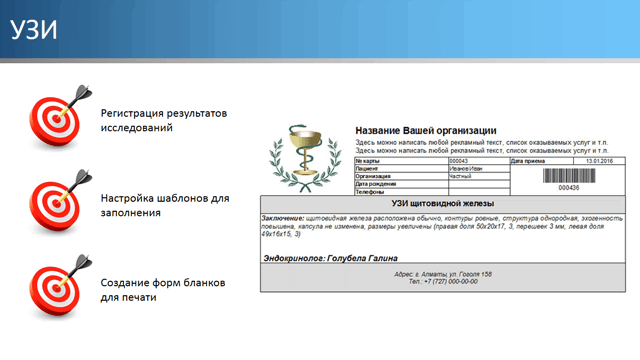Select the Настройка шаблонов для заполнения text
The image size is (640, 360).
click(165, 205)
